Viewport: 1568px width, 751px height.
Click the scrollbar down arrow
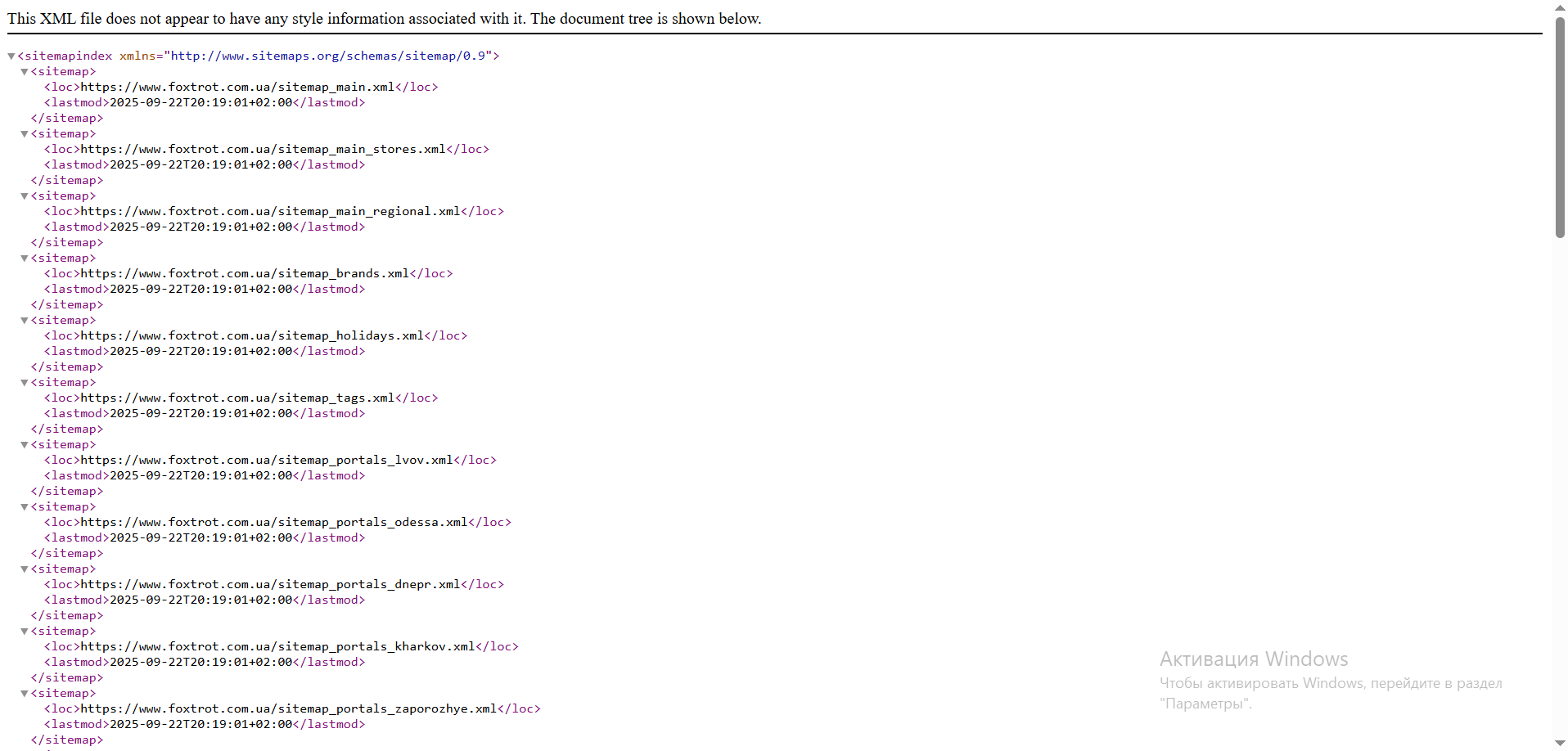[x=1560, y=744]
